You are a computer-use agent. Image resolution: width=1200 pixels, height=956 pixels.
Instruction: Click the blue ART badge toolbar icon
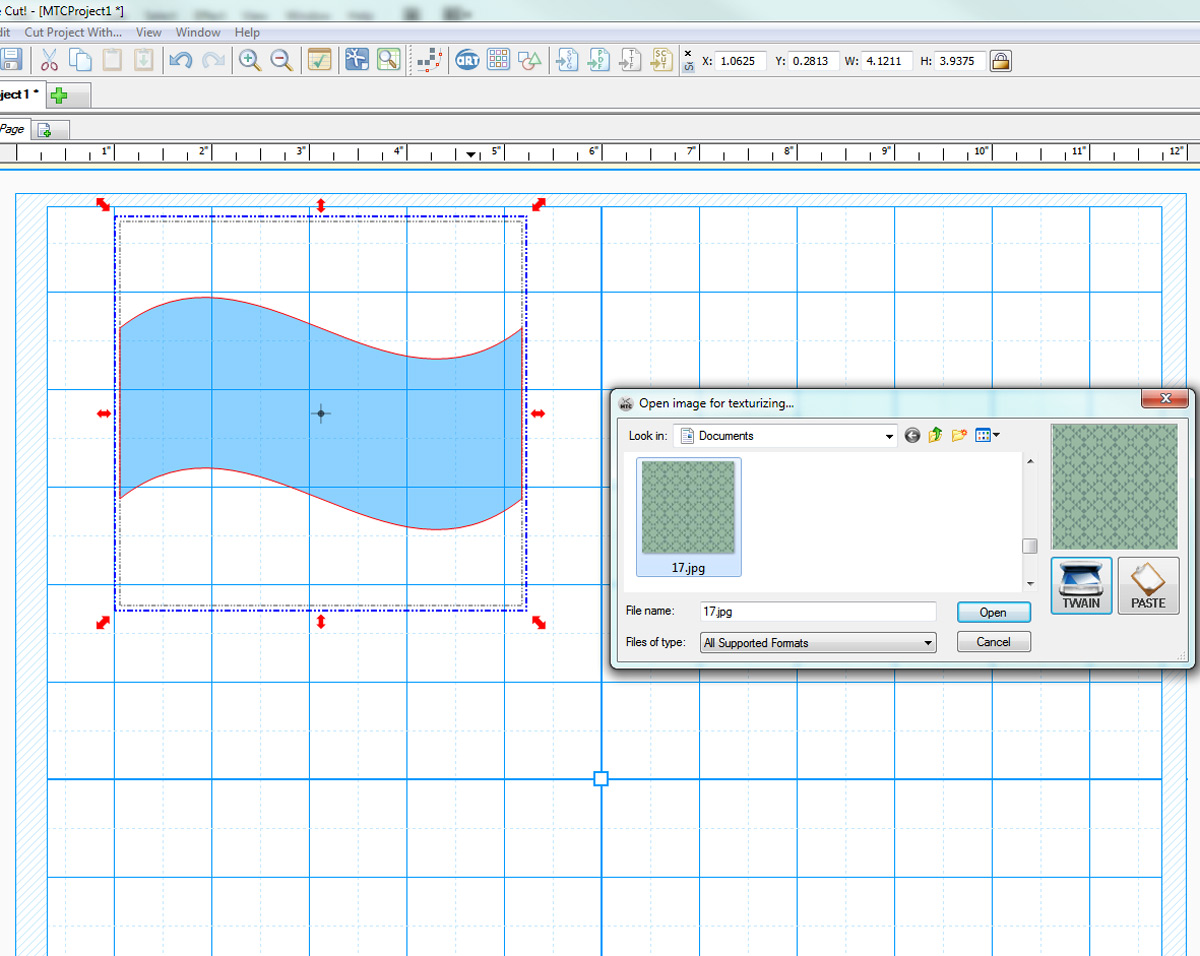tap(466, 60)
